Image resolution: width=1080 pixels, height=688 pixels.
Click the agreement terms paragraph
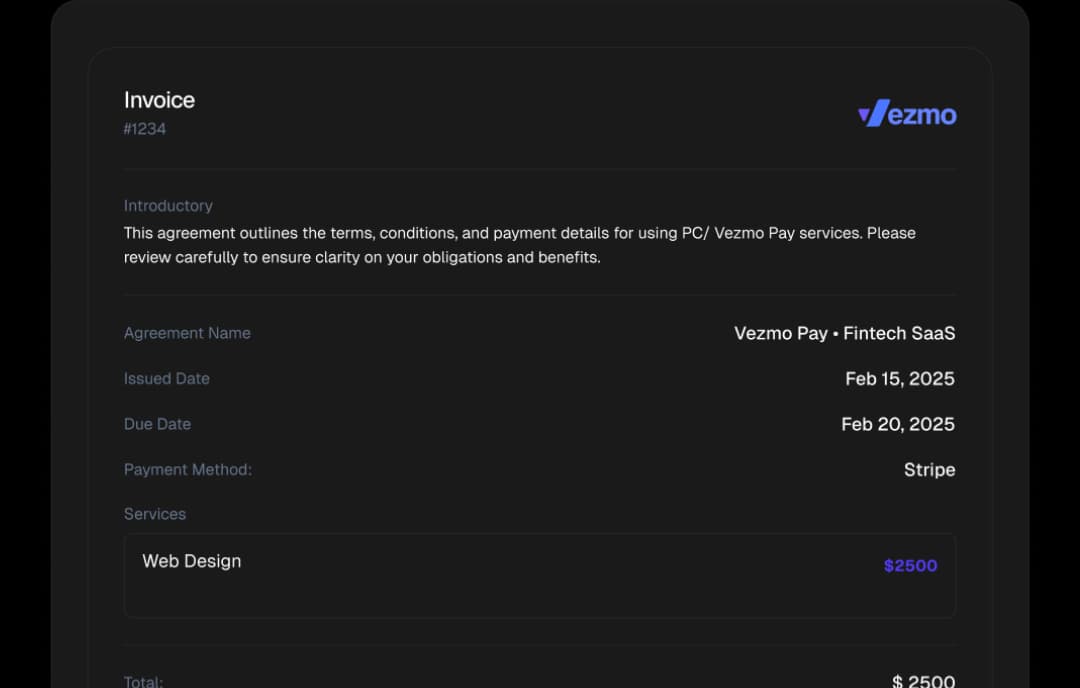[519, 244]
